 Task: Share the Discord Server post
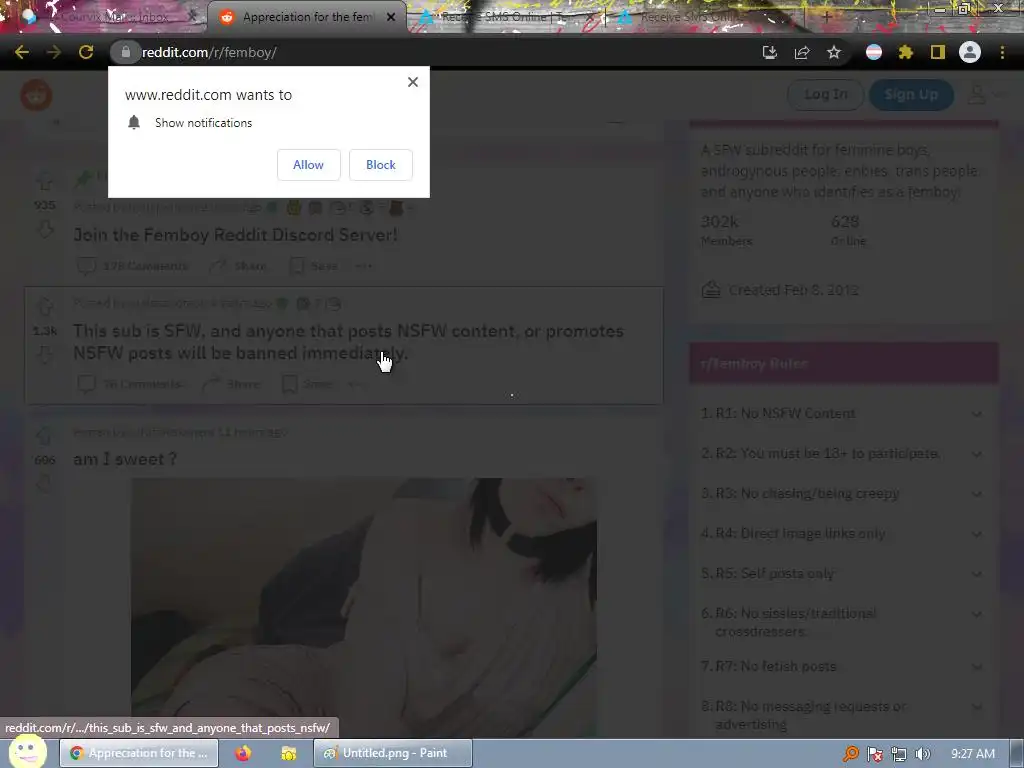pos(238,266)
